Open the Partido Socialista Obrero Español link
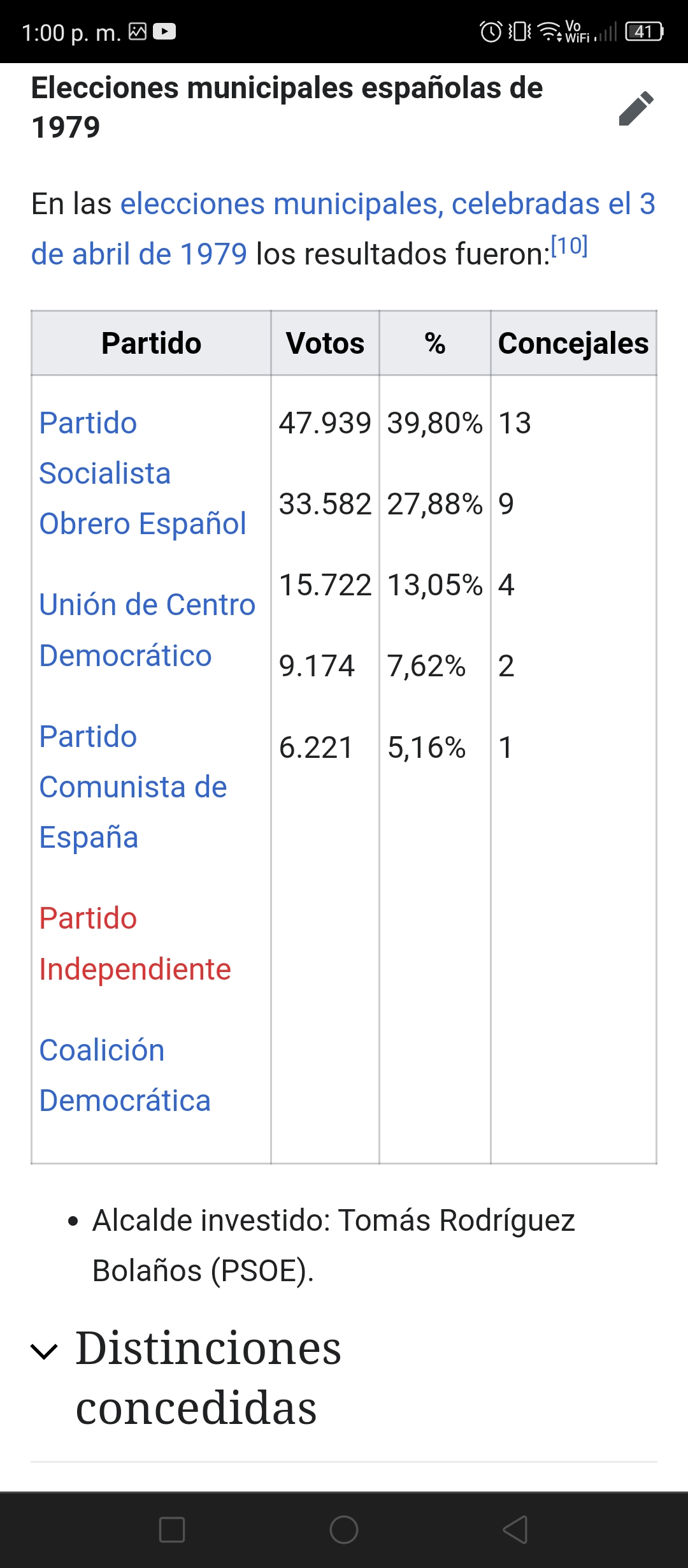 (143, 474)
